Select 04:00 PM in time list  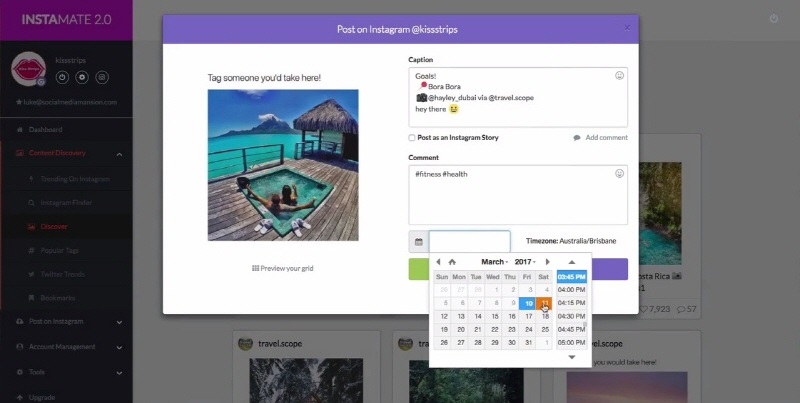(x=571, y=290)
